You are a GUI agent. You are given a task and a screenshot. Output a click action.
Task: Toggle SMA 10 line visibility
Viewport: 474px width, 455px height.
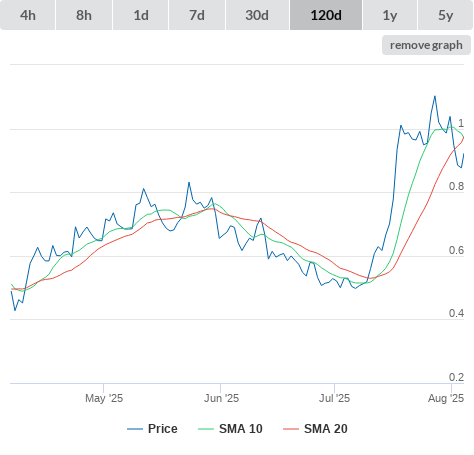click(241, 429)
